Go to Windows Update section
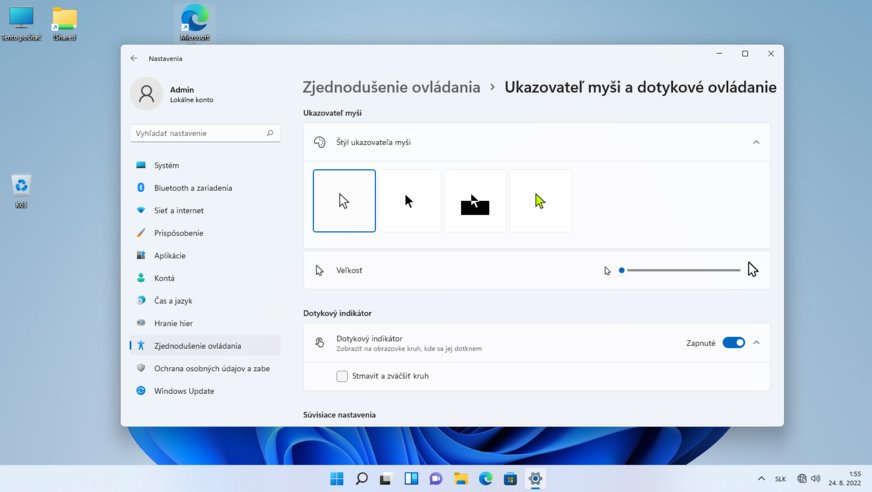Image resolution: width=872 pixels, height=492 pixels. click(x=184, y=391)
